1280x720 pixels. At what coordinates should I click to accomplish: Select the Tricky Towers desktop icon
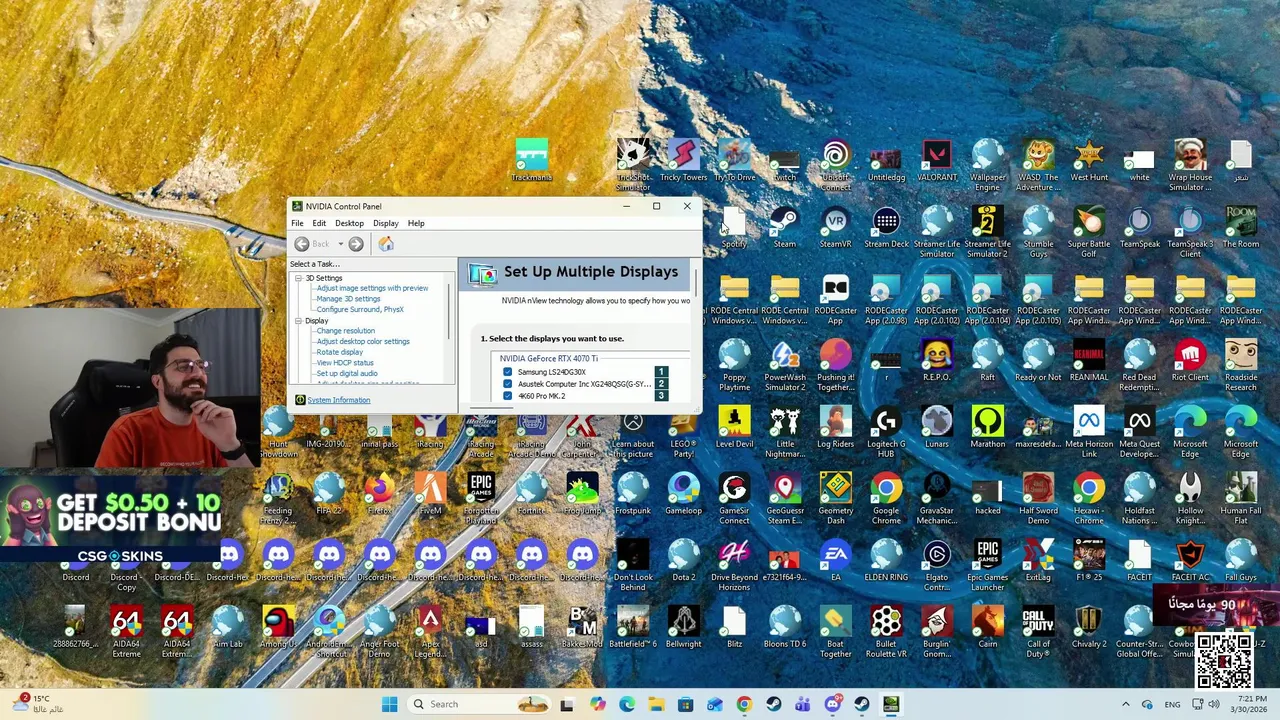[683, 161]
